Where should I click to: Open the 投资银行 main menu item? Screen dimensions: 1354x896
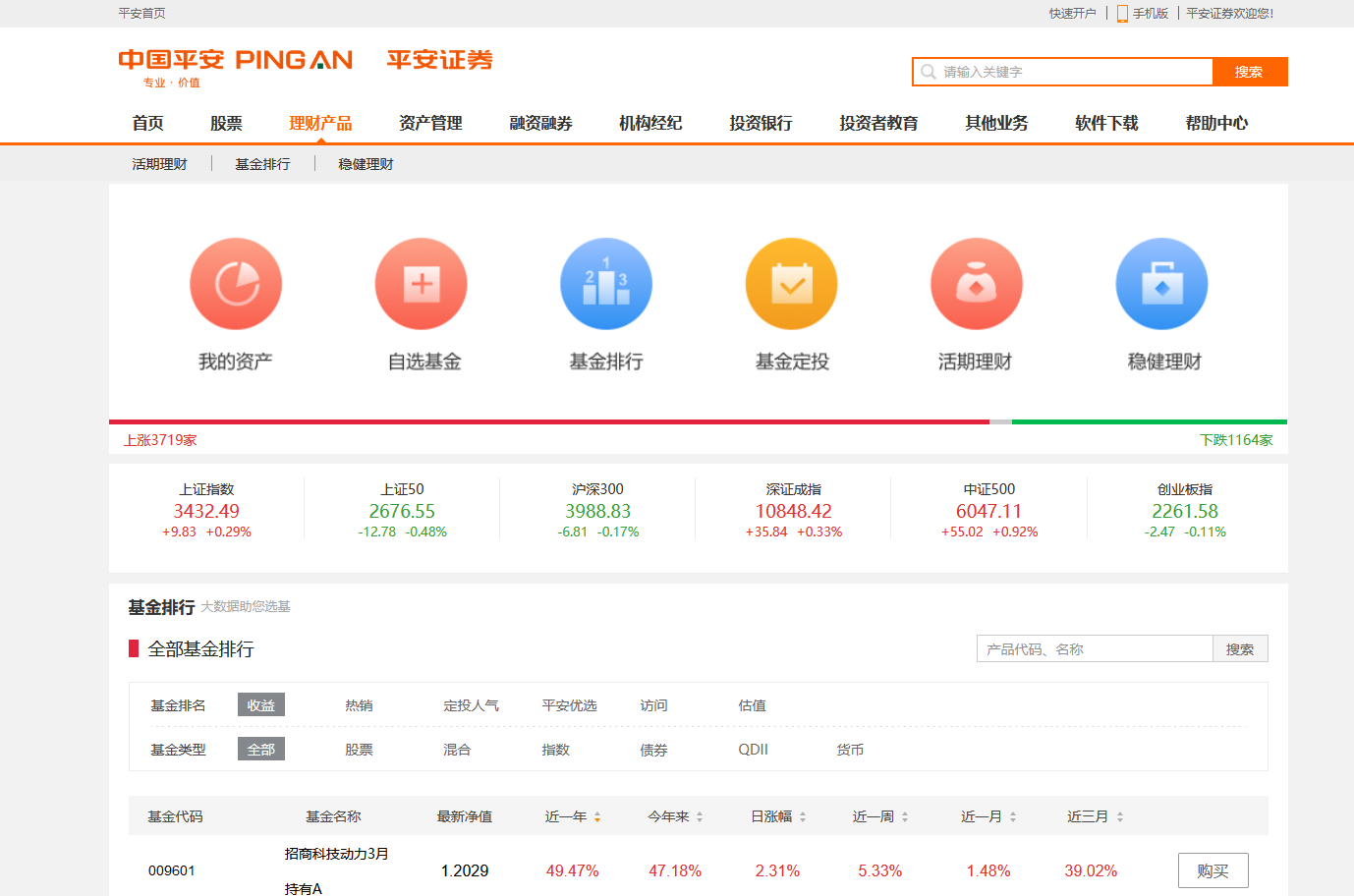(761, 123)
